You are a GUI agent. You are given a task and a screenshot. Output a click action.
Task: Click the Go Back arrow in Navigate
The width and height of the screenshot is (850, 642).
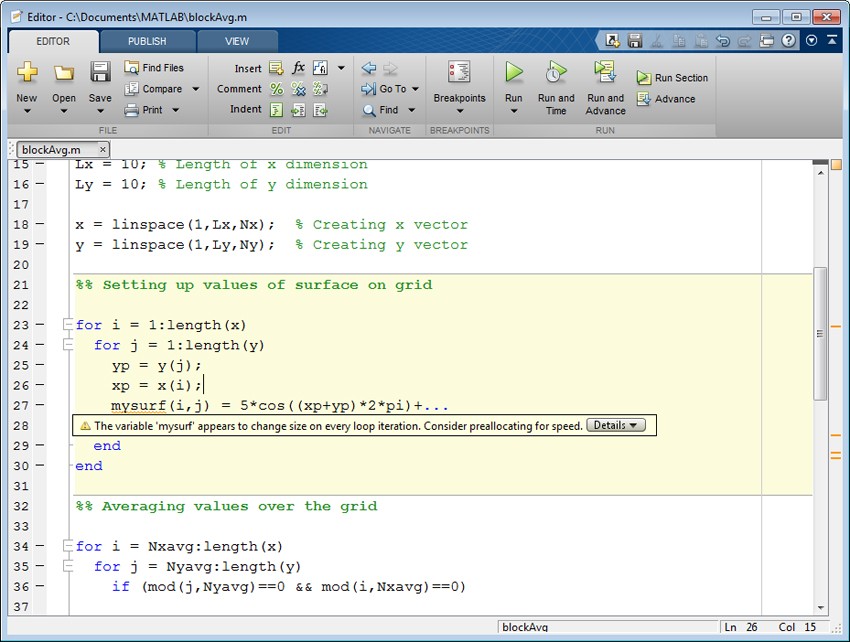coord(369,68)
